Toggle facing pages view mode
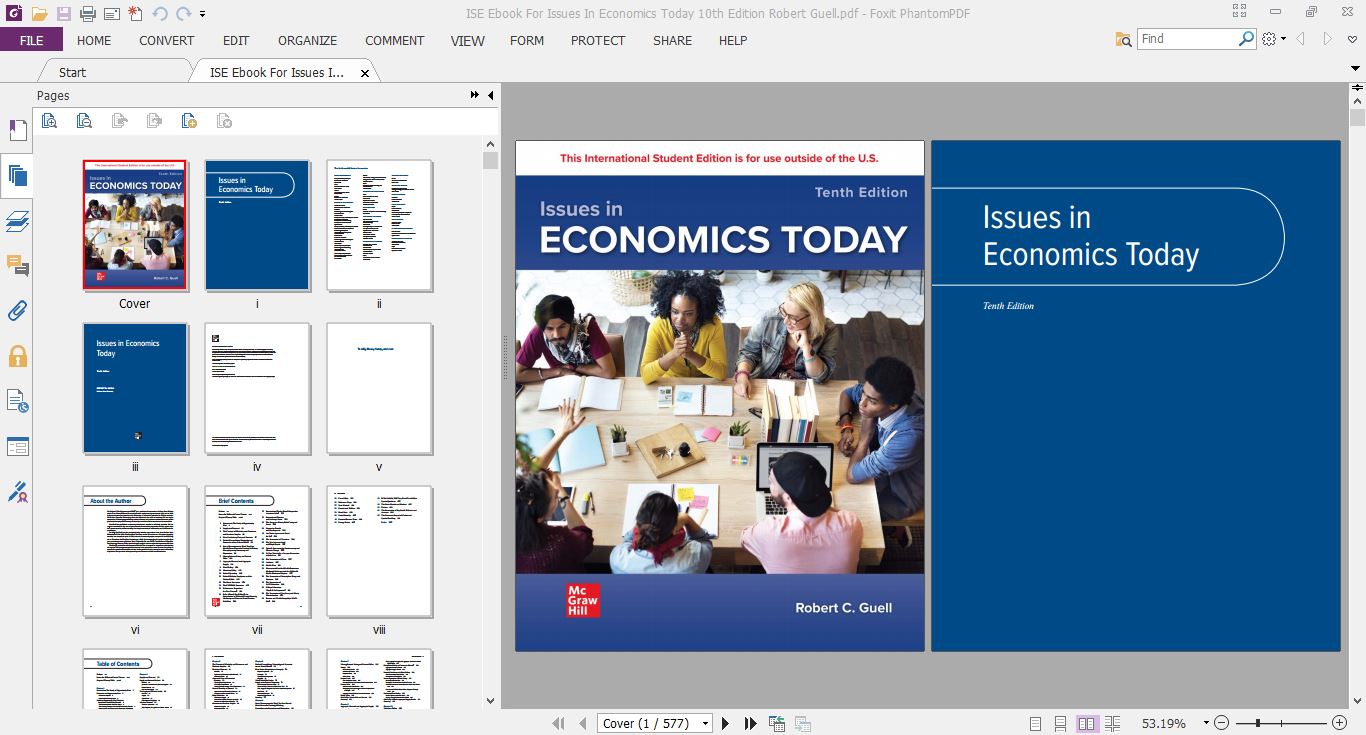Image resolution: width=1366 pixels, height=735 pixels. (1087, 723)
